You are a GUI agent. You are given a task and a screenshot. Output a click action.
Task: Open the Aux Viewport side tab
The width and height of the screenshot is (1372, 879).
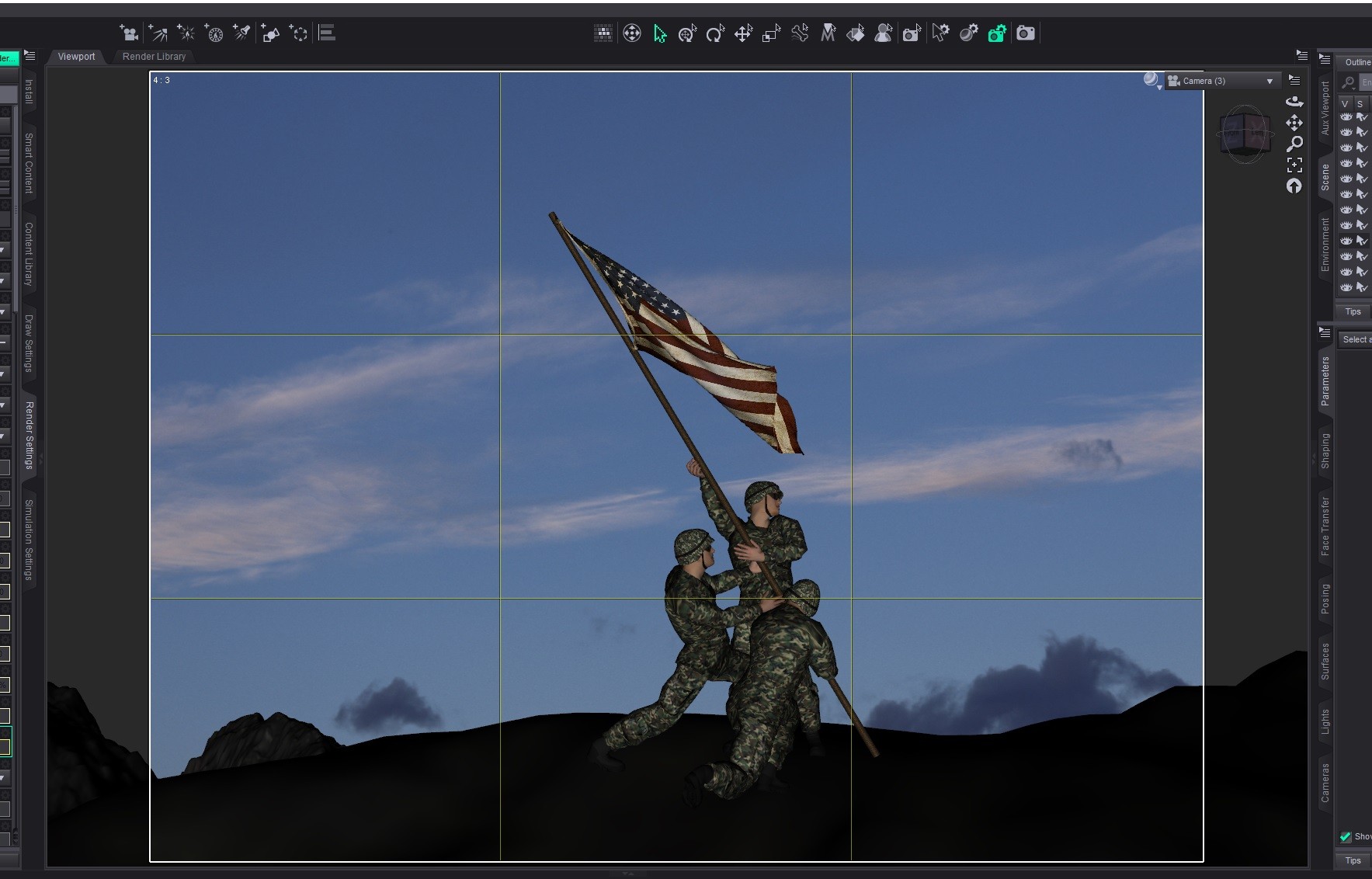pos(1325,107)
